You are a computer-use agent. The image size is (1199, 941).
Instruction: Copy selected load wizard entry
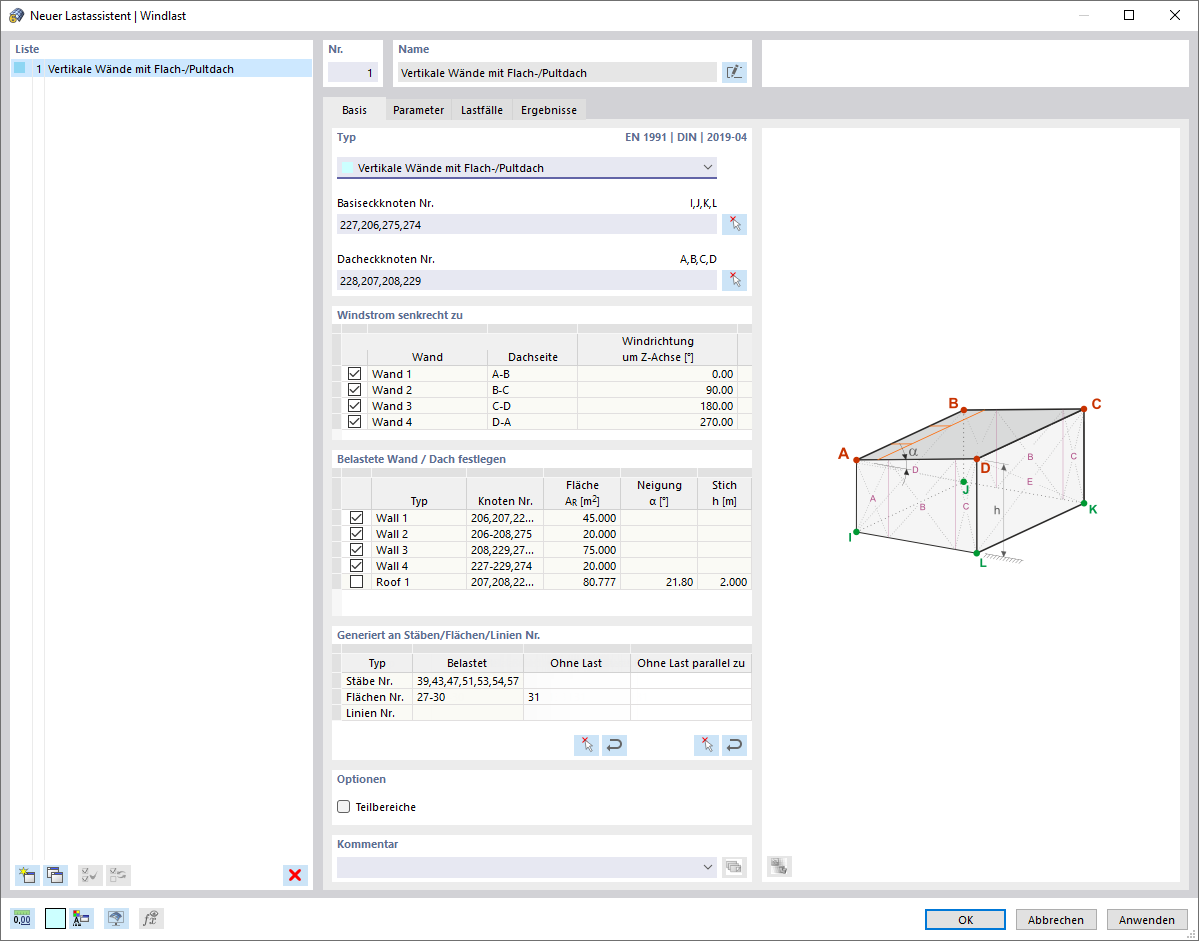click(x=55, y=874)
